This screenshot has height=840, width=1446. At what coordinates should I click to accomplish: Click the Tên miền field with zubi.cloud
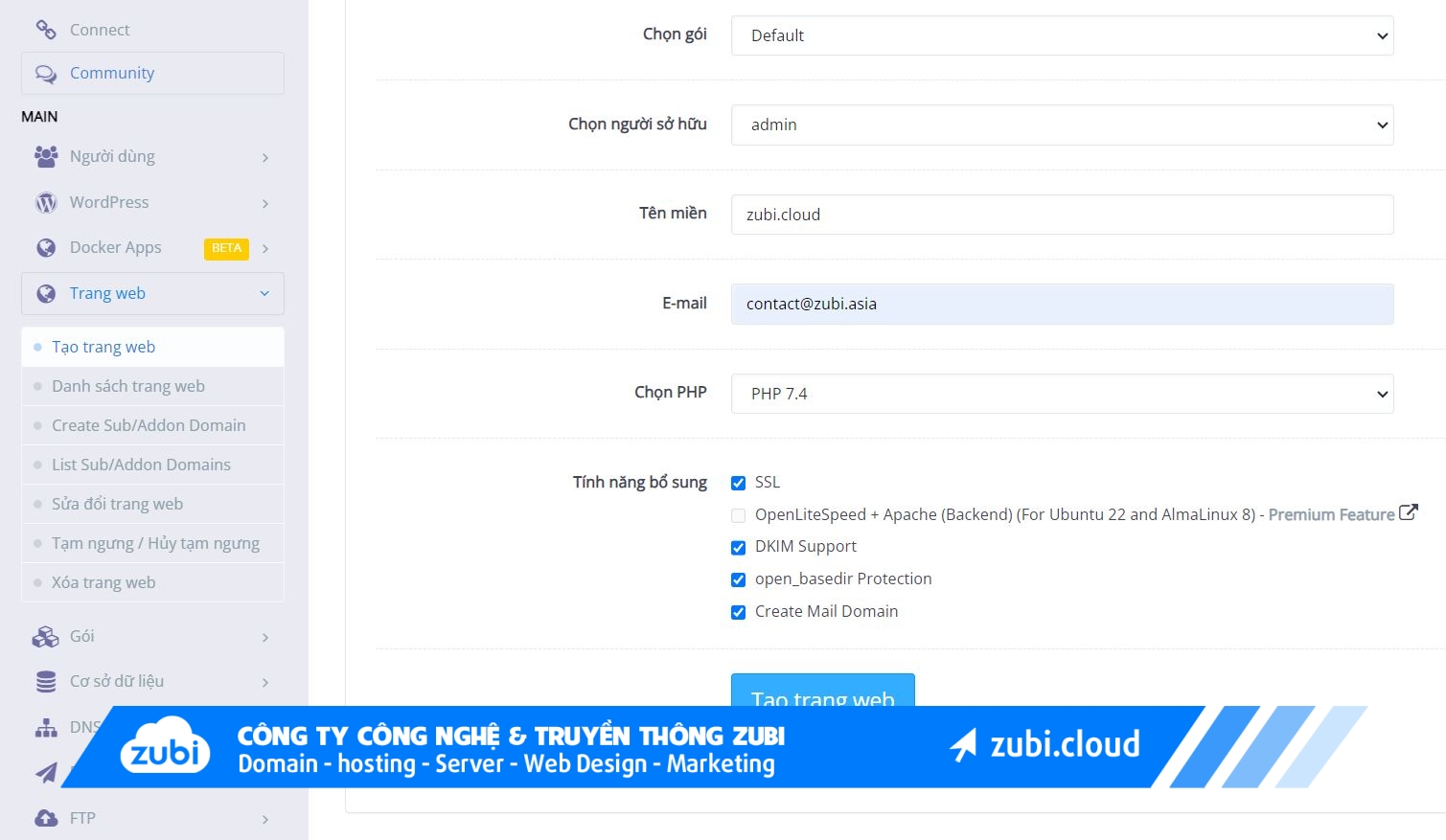click(x=1062, y=215)
